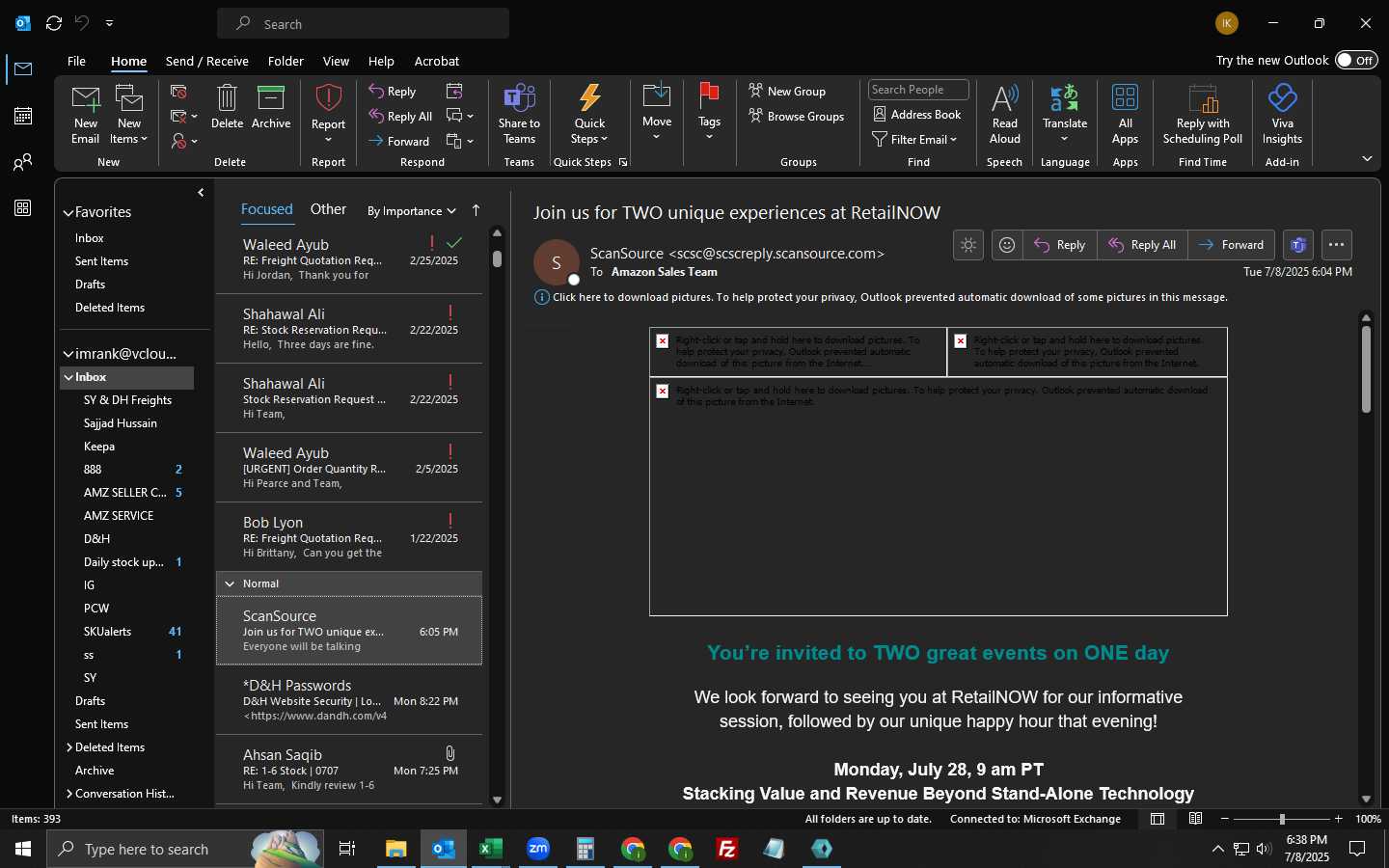The width and height of the screenshot is (1389, 868).
Task: Click the download pictures info bar
Action: pos(881,297)
